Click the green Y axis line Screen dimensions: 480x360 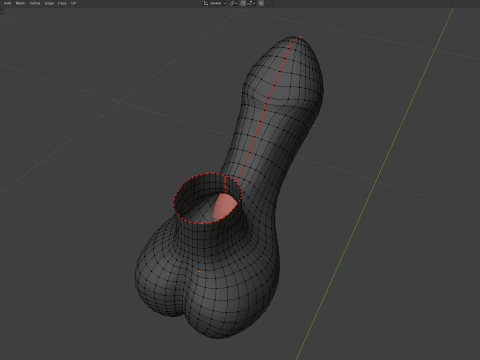pos(377,180)
